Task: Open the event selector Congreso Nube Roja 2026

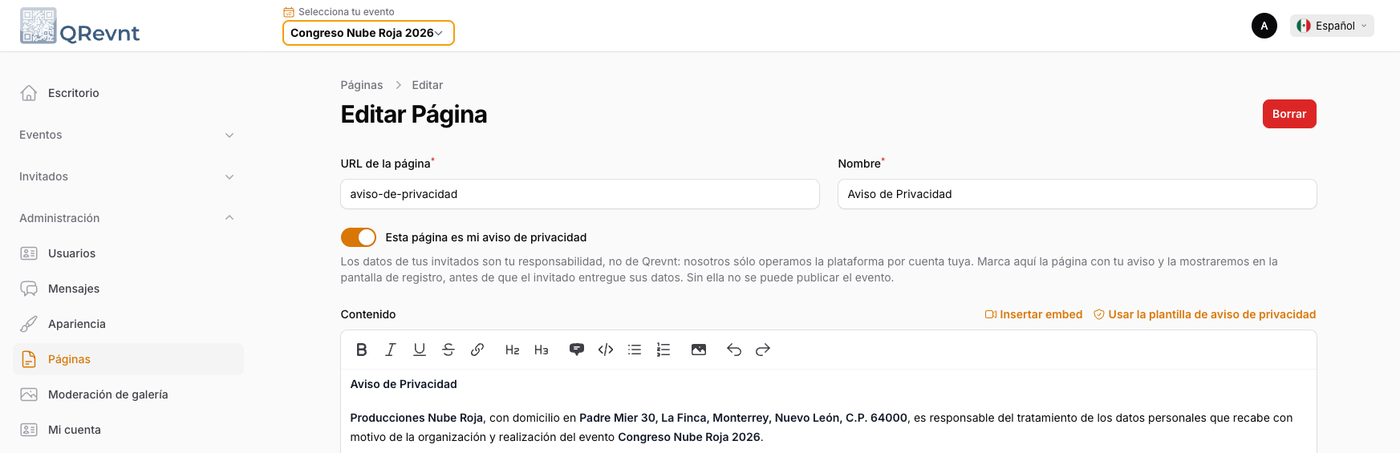Action: click(368, 33)
